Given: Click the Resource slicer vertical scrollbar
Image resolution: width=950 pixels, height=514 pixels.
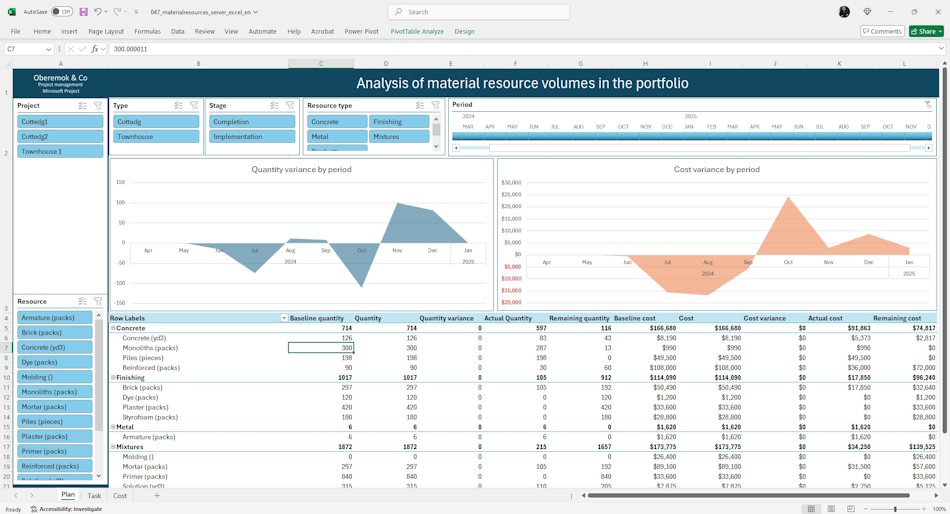Looking at the screenshot, I should coord(99,376).
